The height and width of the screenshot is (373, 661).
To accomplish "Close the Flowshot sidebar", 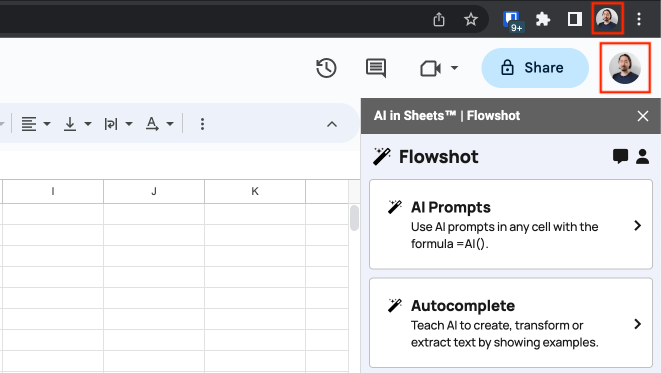I will click(x=642, y=116).
